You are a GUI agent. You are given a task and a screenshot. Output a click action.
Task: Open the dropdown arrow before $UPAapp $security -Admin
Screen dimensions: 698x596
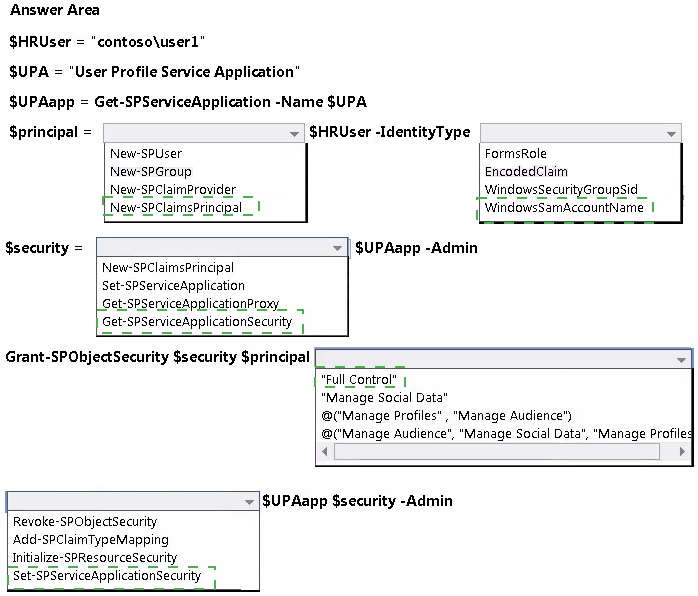coord(249,503)
